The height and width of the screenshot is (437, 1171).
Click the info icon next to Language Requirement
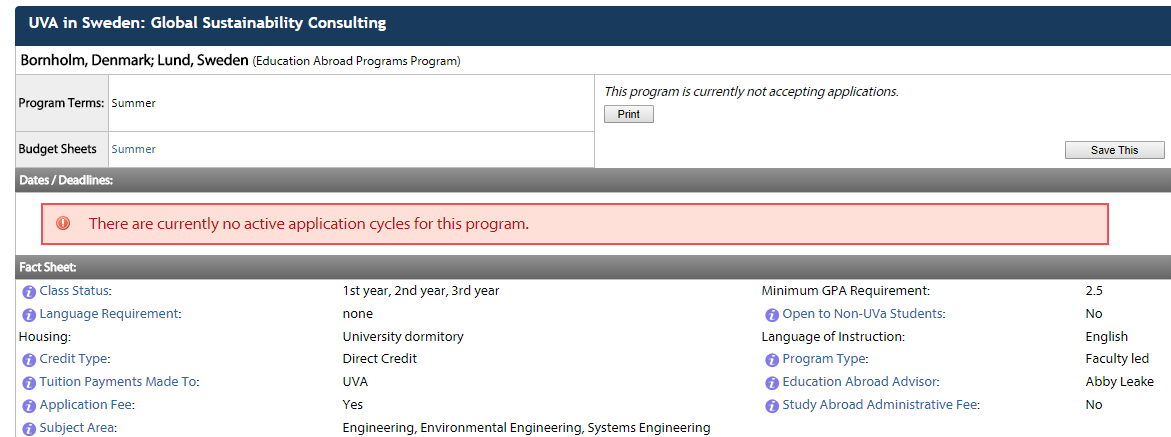click(29, 315)
